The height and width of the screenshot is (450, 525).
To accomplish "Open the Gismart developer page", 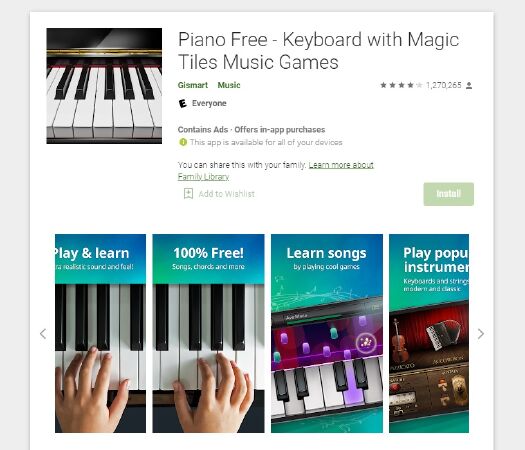I will pos(193,85).
